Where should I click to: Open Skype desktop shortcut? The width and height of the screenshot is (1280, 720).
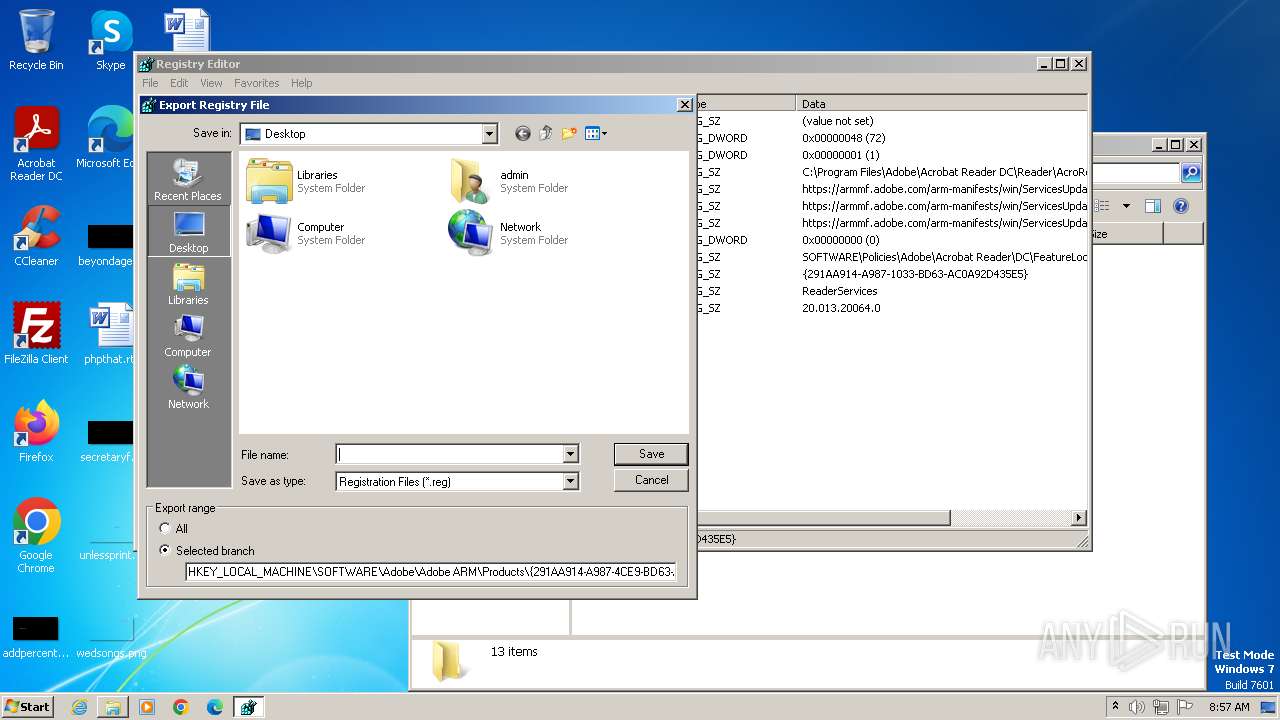point(110,40)
